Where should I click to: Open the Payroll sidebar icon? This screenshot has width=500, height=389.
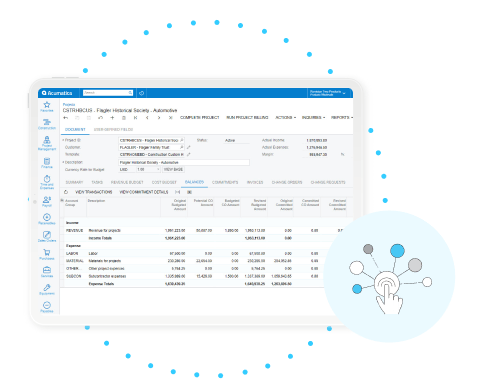coord(47,200)
